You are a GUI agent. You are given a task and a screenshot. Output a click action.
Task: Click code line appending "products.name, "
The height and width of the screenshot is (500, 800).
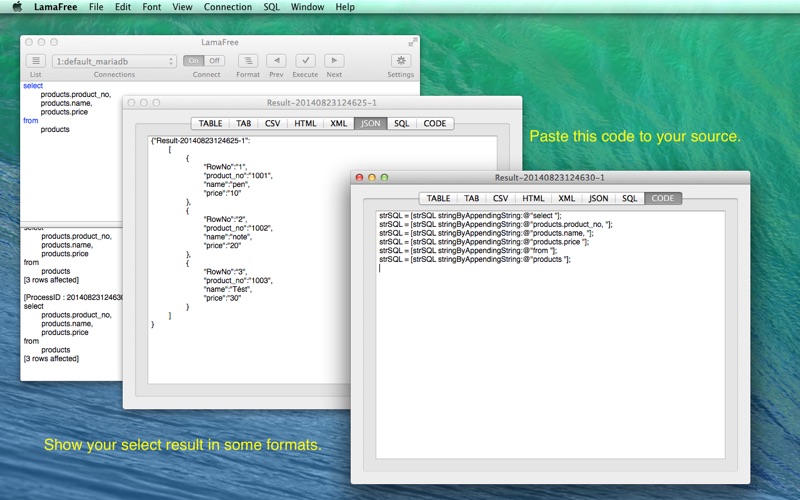(x=486, y=233)
